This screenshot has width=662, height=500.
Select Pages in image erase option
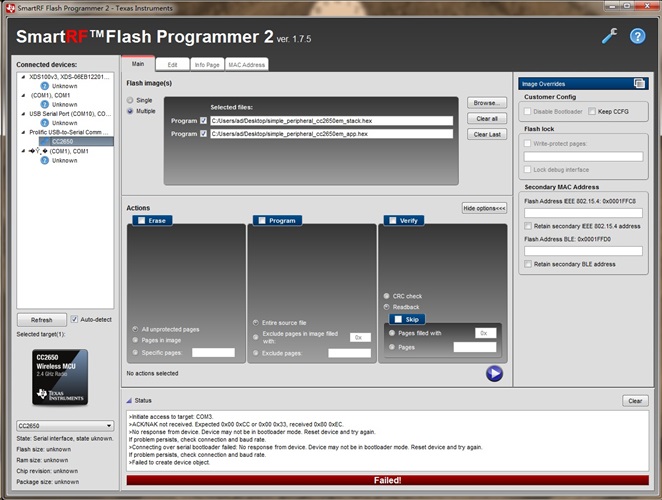tap(135, 340)
